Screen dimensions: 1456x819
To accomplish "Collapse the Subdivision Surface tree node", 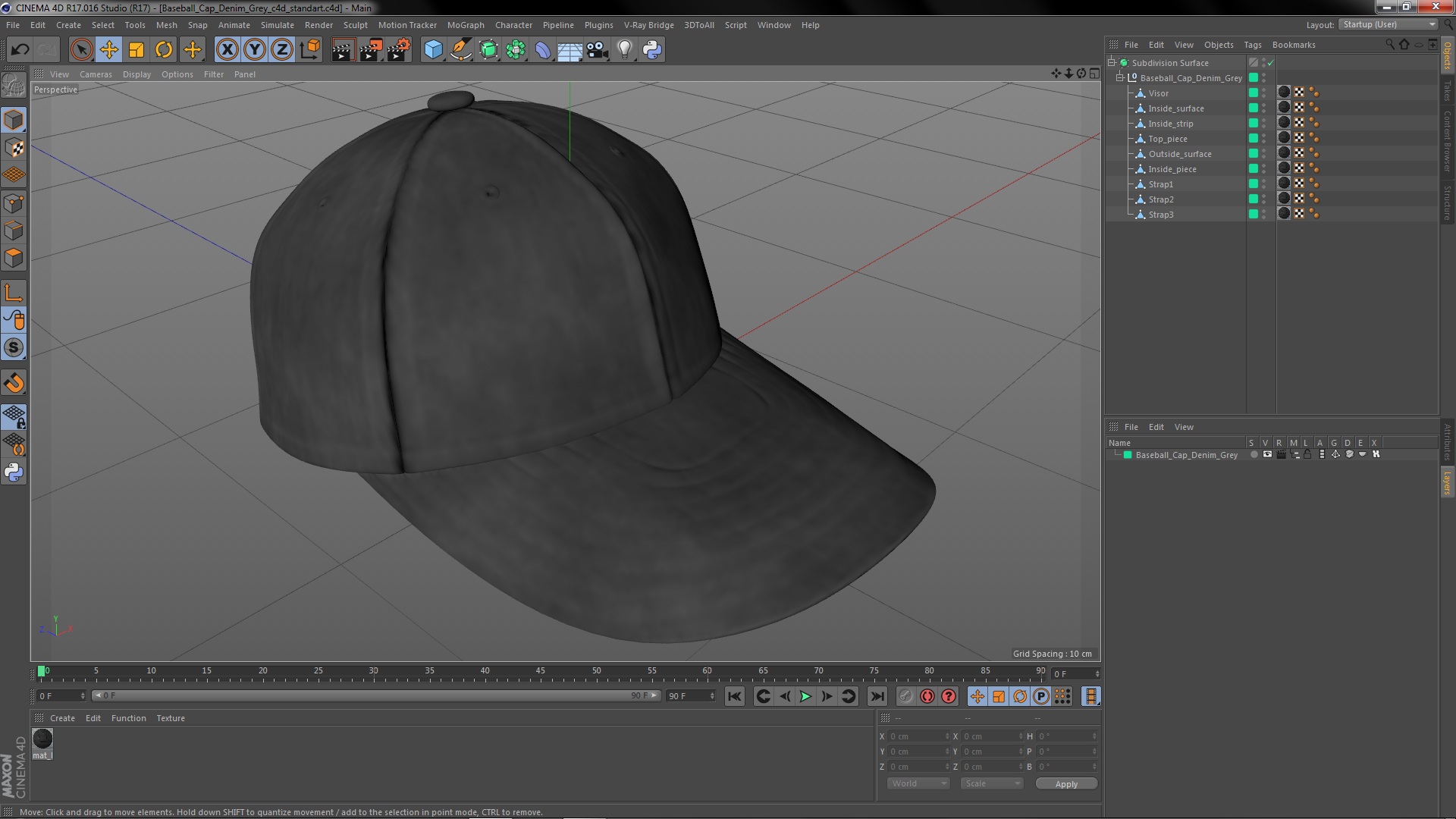I will 1112,63.
